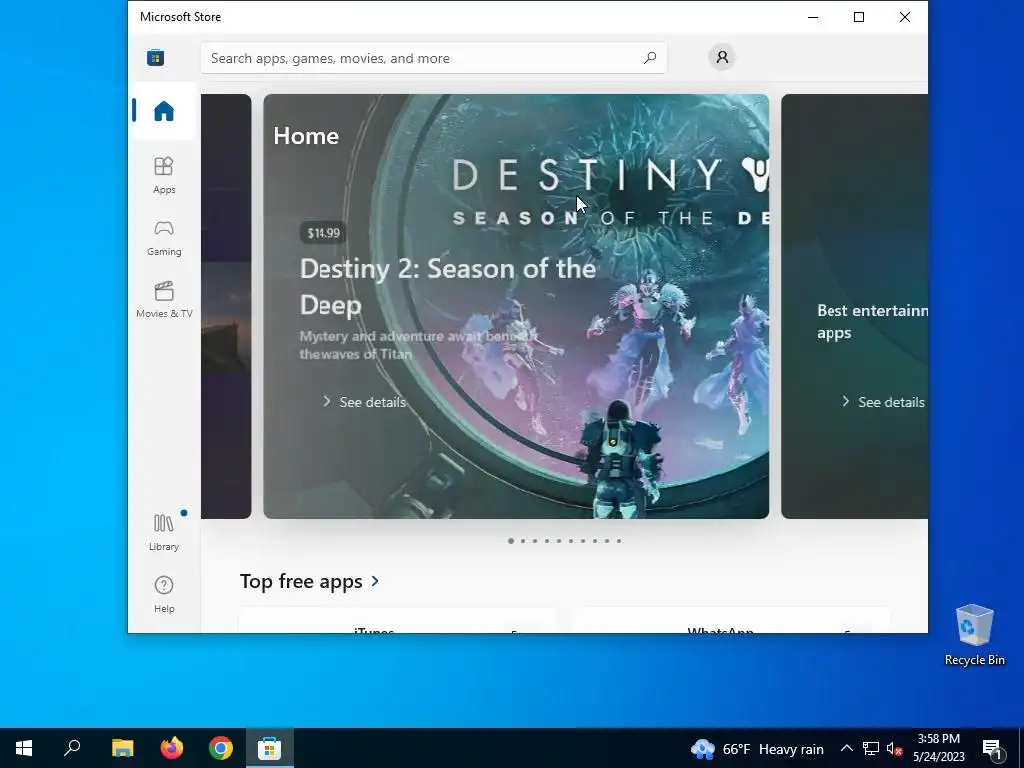This screenshot has height=768, width=1024.
Task: Click the $14.99 price badge
Action: (x=323, y=233)
